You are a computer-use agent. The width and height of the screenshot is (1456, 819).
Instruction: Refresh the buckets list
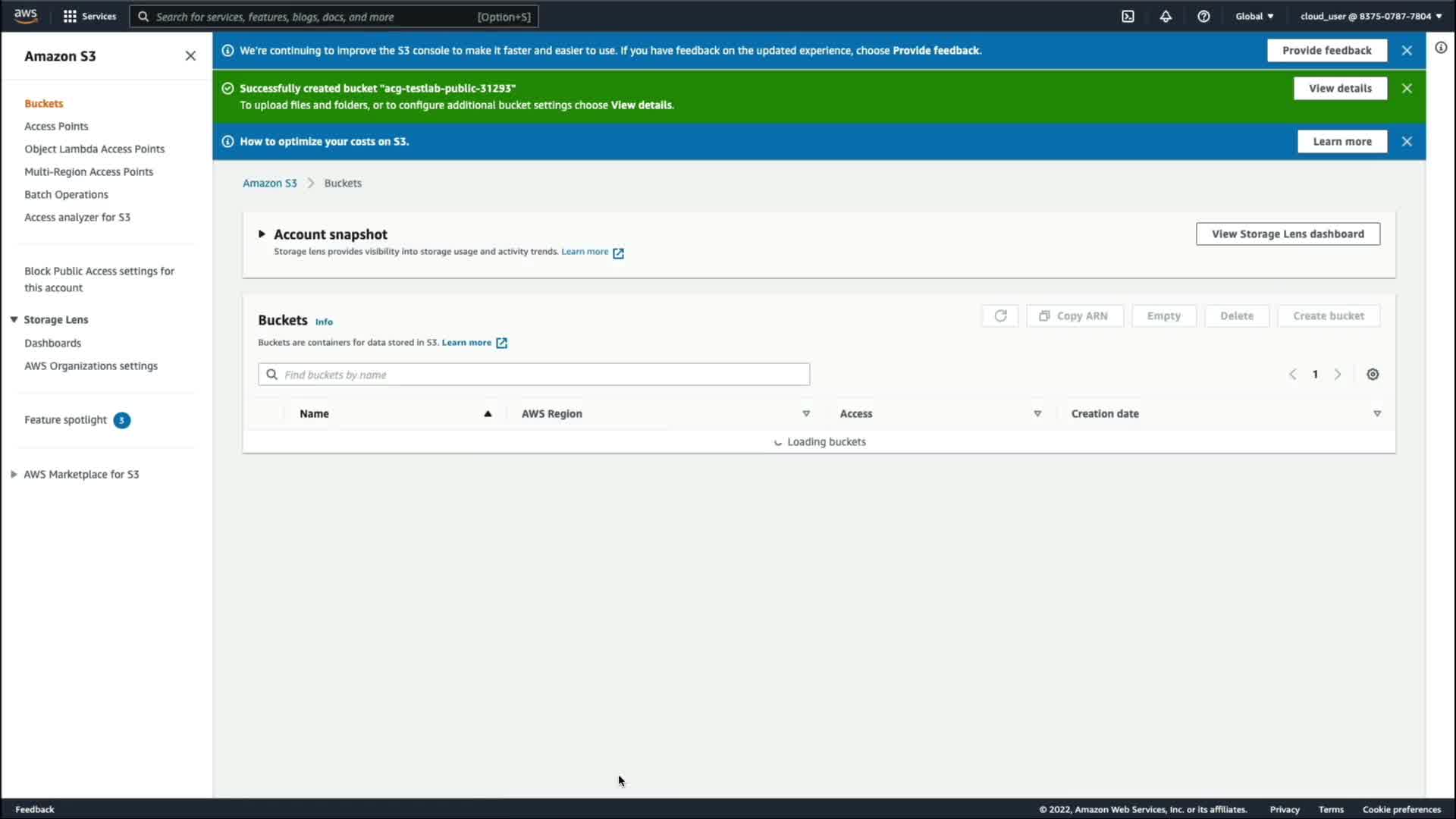[x=1000, y=315]
